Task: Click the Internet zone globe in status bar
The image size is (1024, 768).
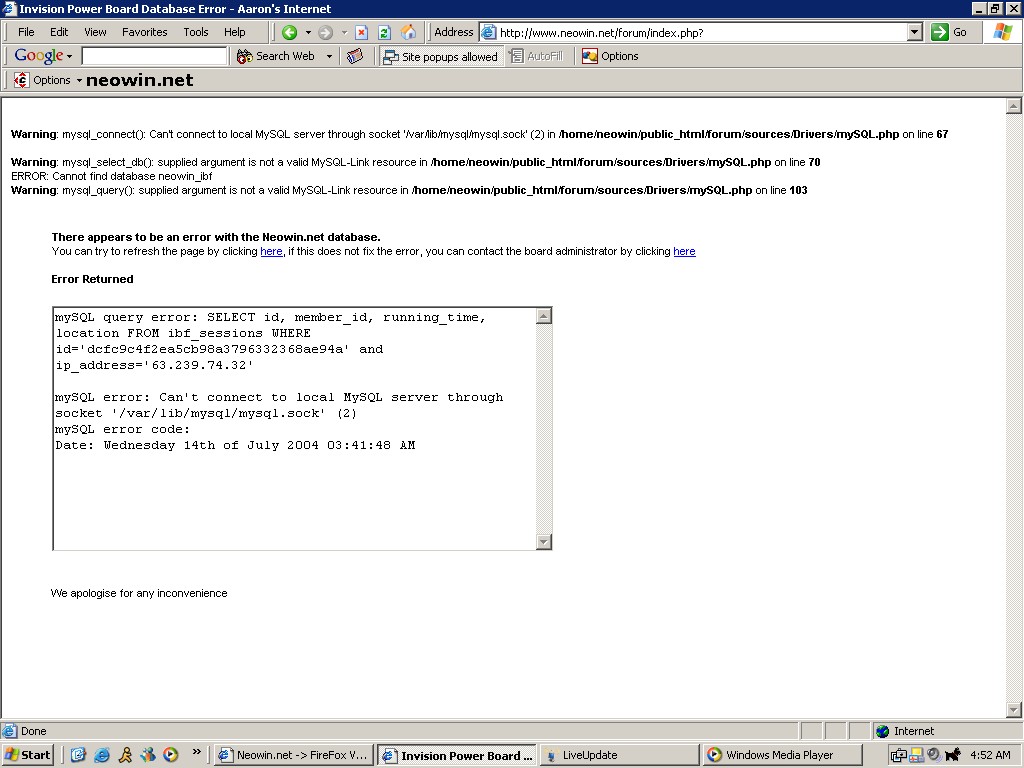Action: pyautogui.click(x=882, y=731)
